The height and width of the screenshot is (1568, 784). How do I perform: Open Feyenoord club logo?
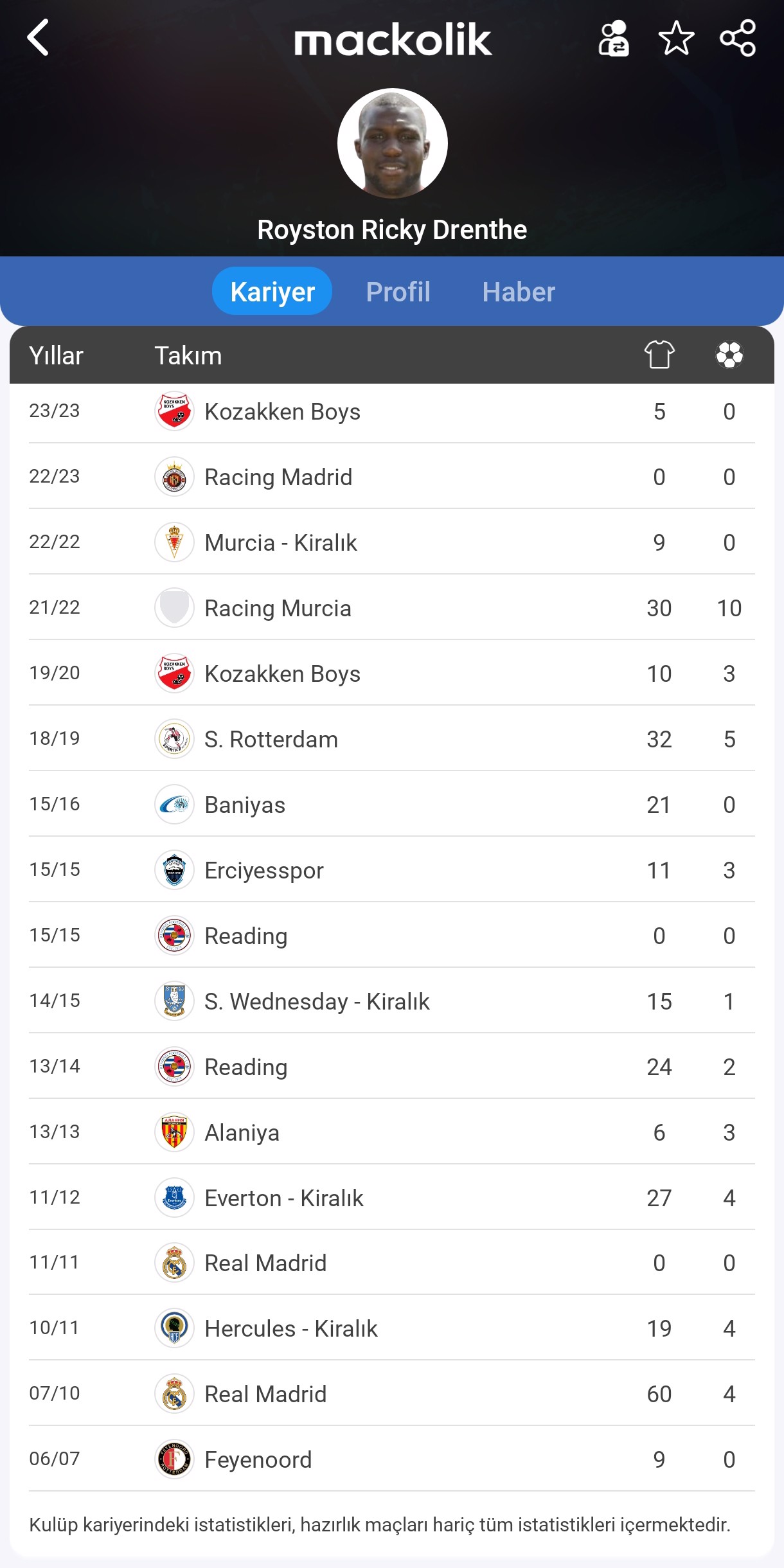(x=174, y=1459)
